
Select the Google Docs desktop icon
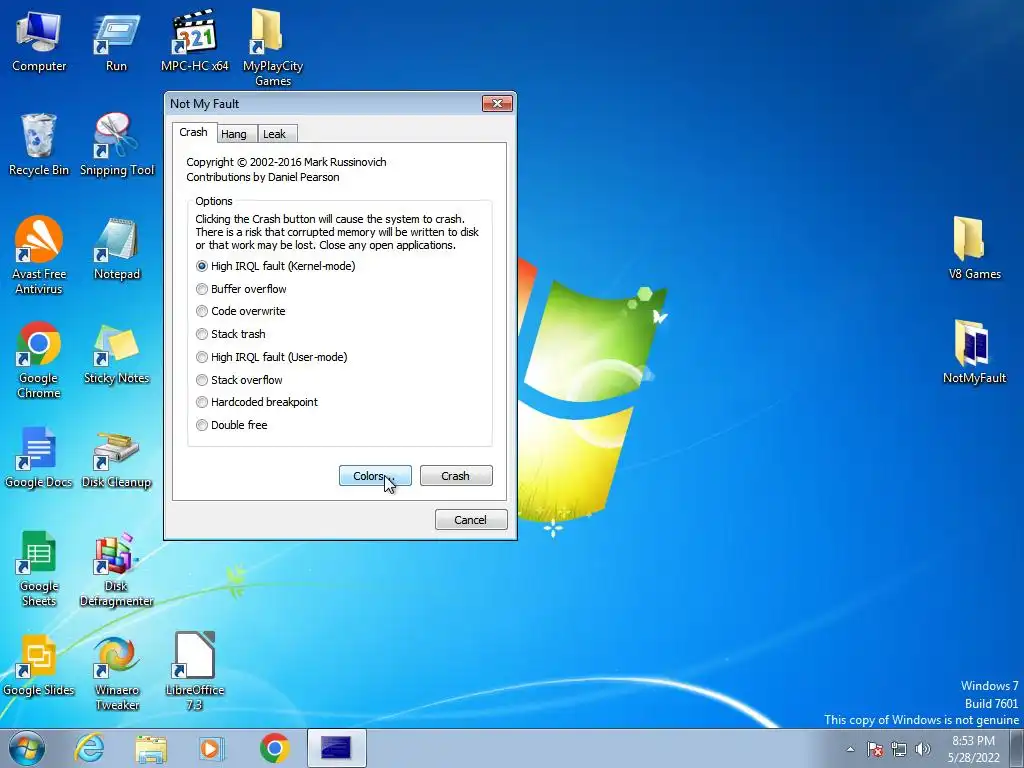click(x=39, y=457)
